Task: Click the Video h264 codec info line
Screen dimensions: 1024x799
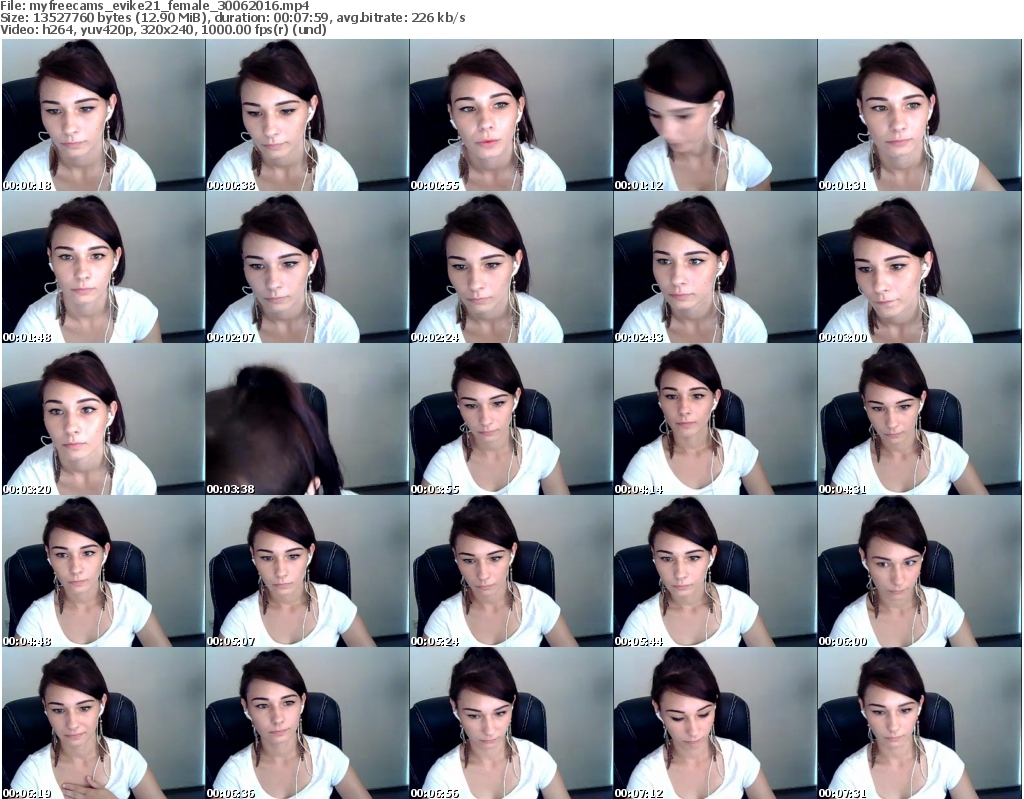Action: [163, 29]
